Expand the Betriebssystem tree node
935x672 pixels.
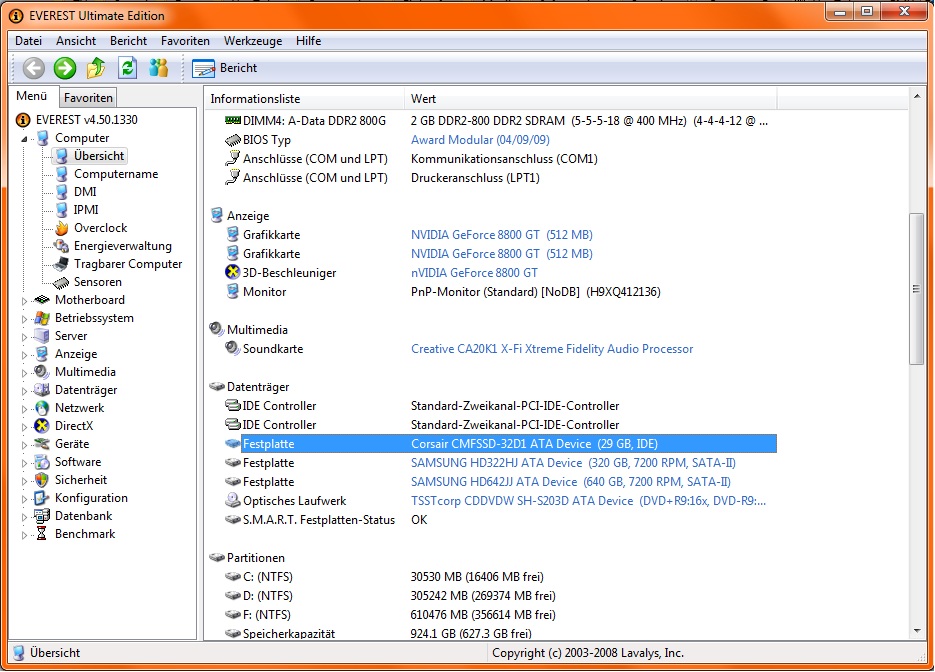pos(24,319)
